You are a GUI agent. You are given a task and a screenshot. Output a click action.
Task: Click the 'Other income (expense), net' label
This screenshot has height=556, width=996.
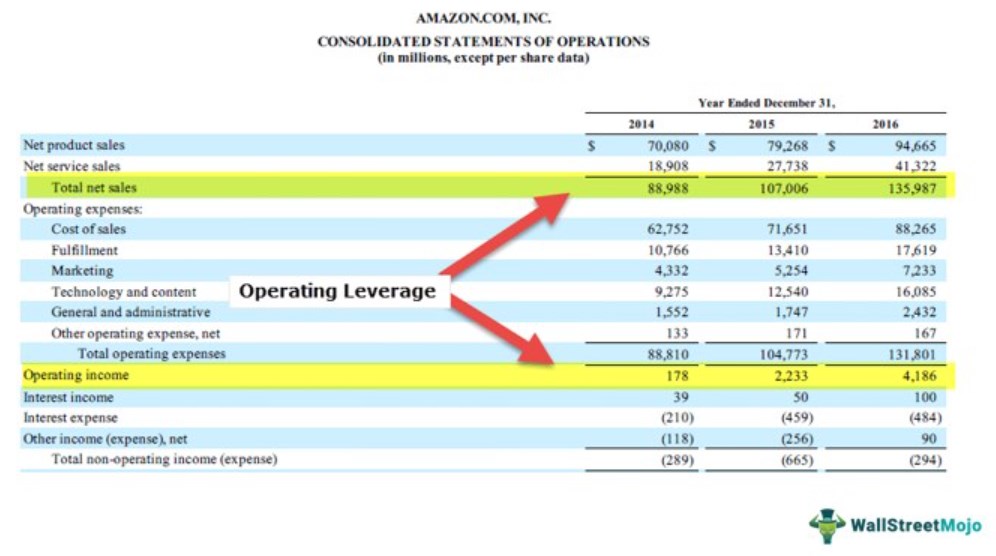point(105,439)
